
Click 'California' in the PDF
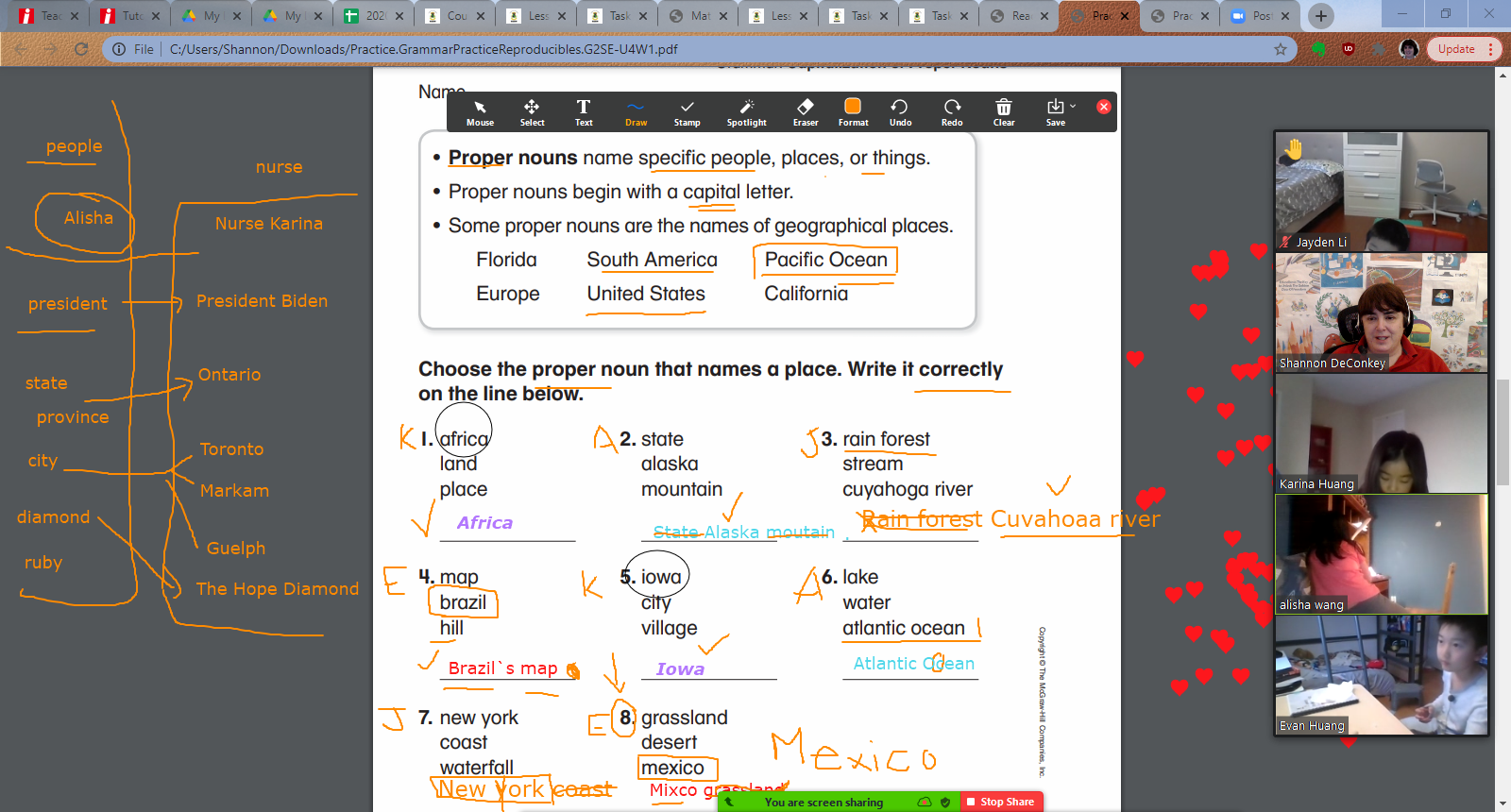806,294
